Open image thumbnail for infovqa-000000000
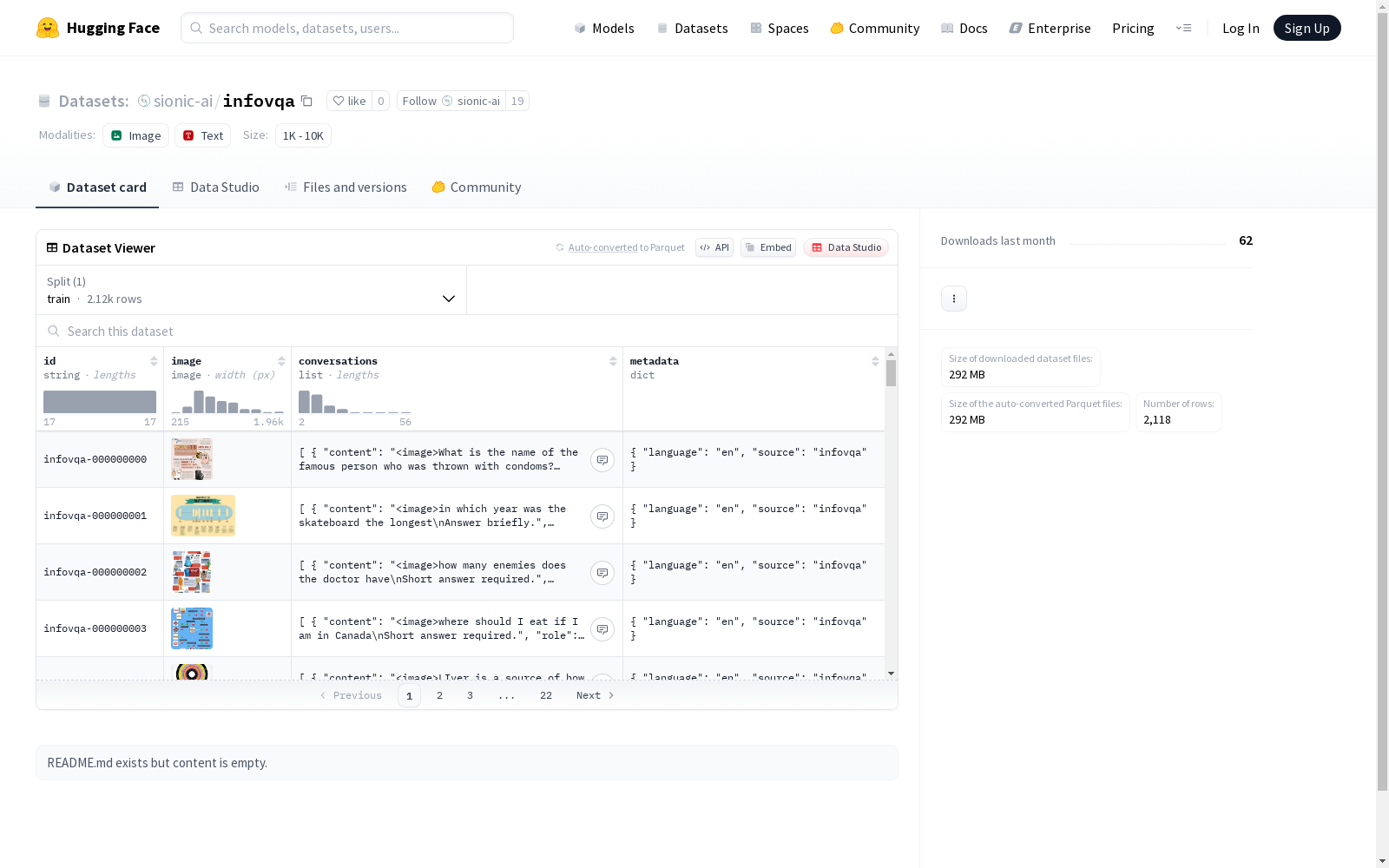 (x=192, y=459)
